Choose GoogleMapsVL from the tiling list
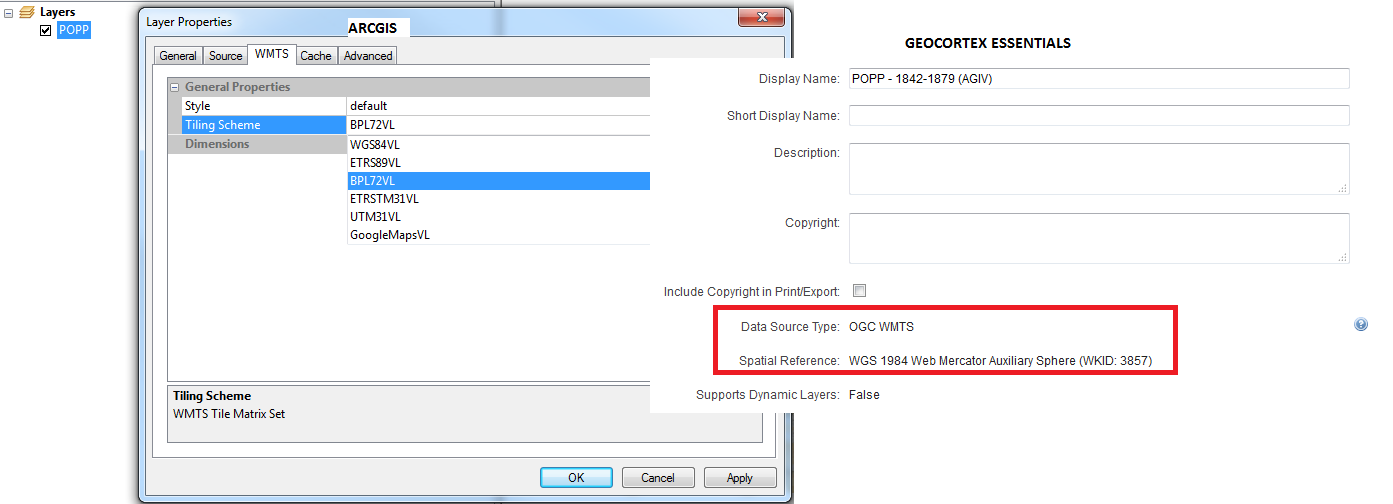Image resolution: width=1393 pixels, height=504 pixels. [x=498, y=235]
